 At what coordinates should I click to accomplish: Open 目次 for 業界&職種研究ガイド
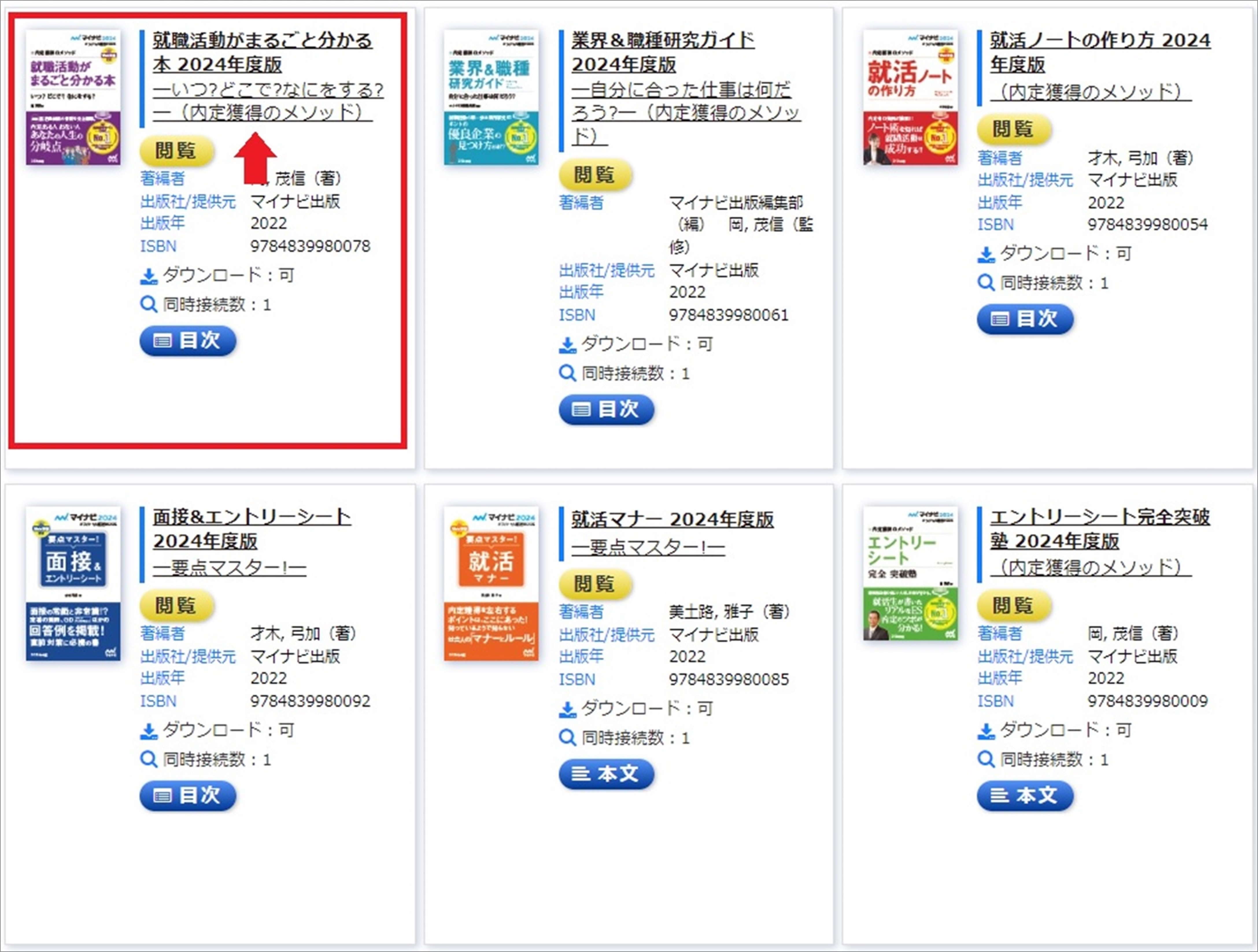607,409
